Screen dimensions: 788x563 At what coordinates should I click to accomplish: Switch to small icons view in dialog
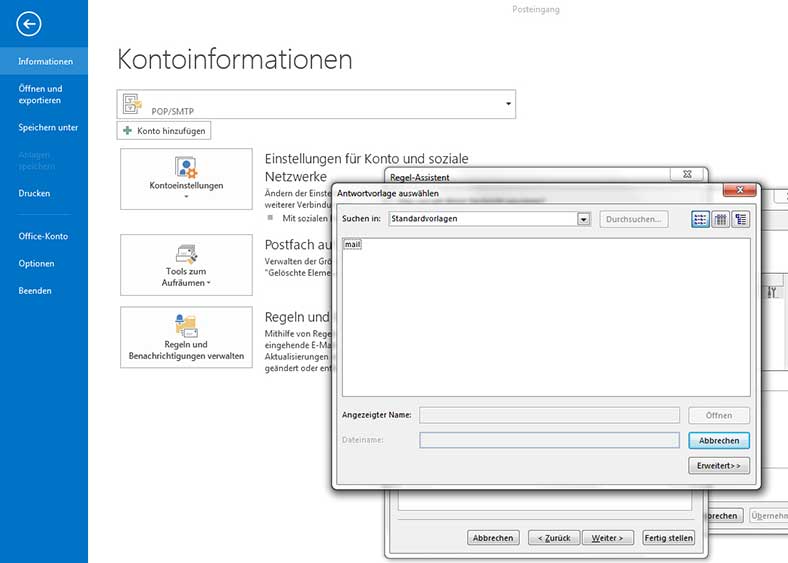point(701,219)
